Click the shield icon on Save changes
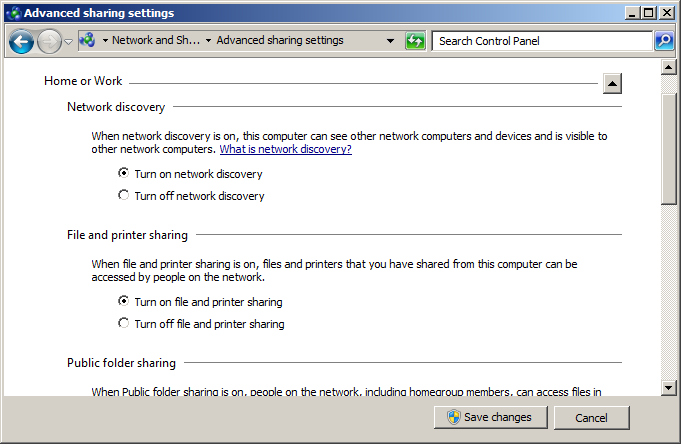 (x=453, y=417)
